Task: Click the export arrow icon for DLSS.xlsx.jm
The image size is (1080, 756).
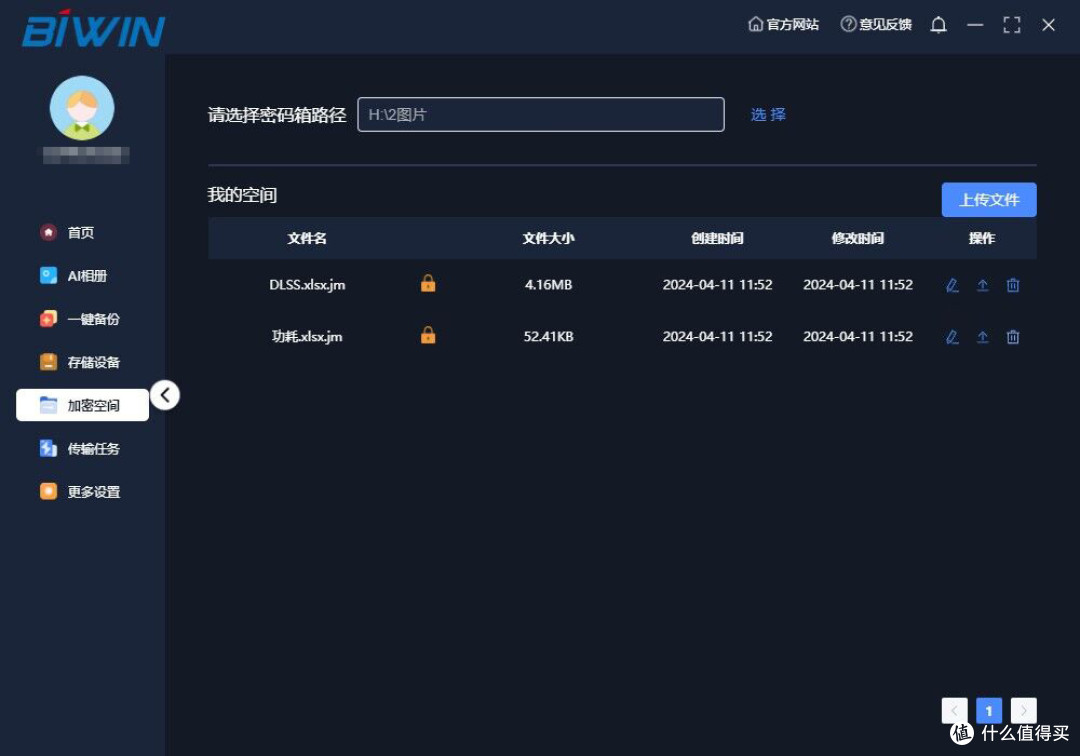Action: [982, 285]
